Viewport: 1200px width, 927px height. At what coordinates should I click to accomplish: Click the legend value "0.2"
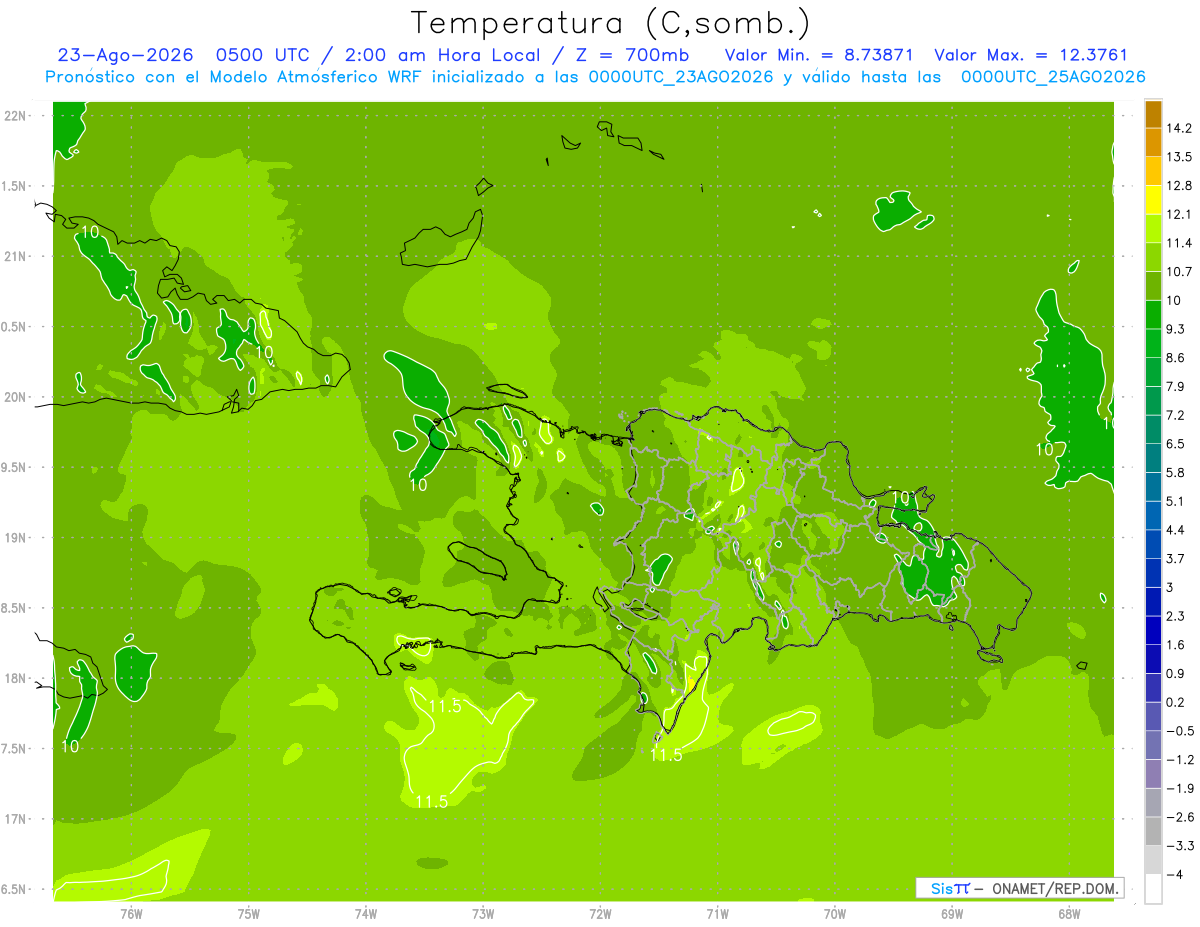click(x=1177, y=703)
